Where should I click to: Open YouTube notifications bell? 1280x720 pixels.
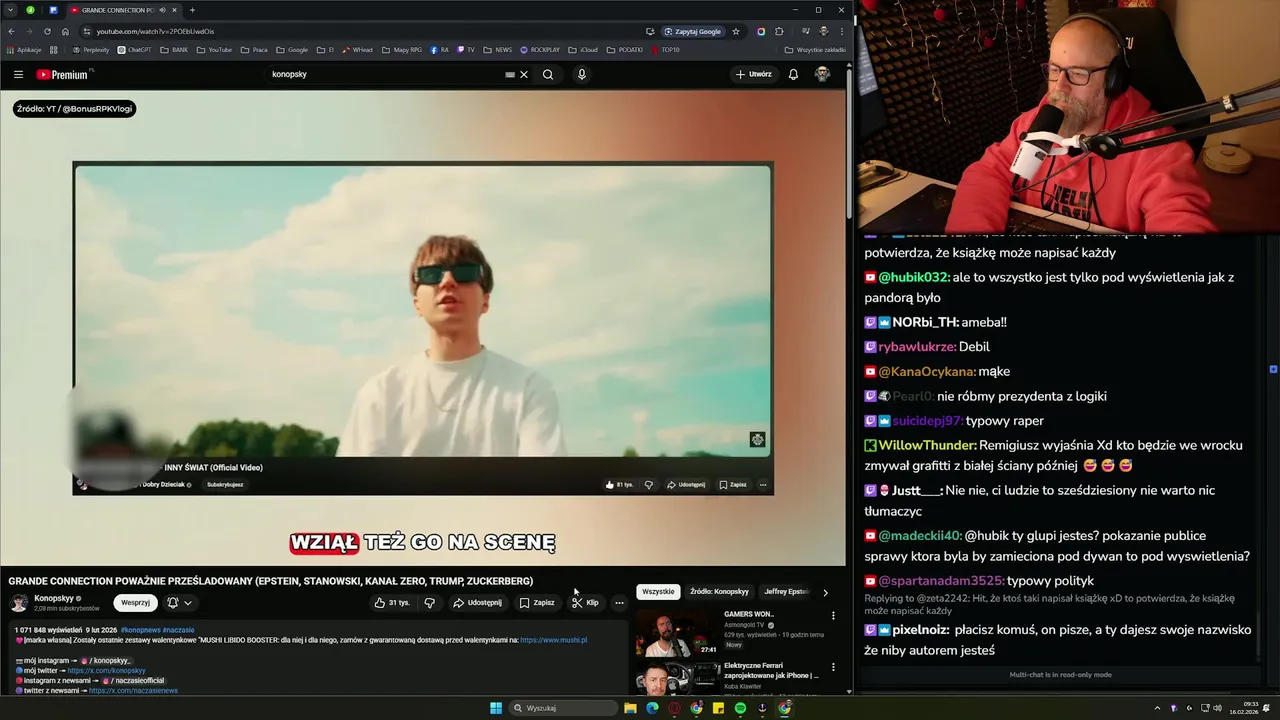(793, 74)
